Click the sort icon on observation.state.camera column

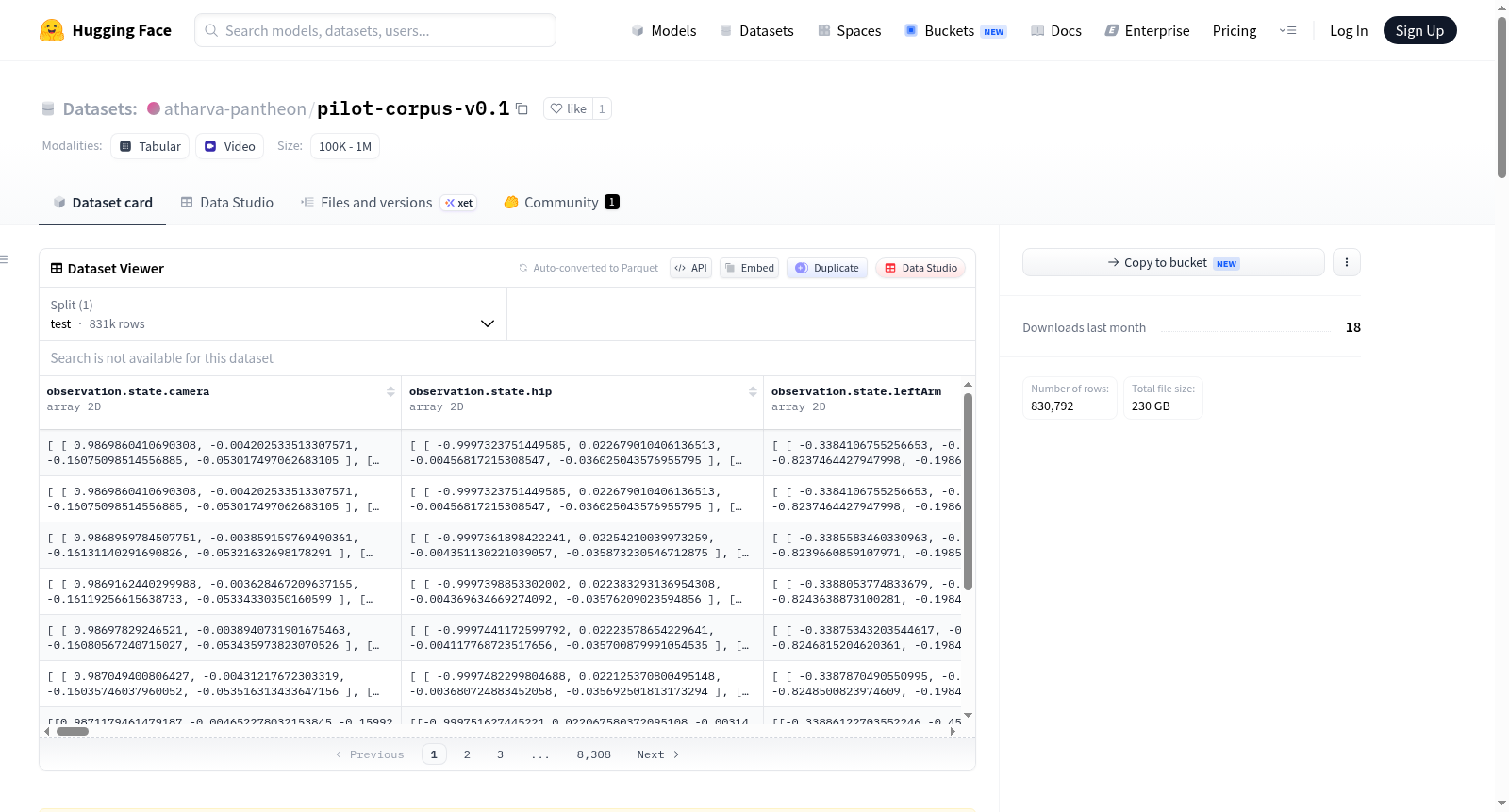tap(390, 391)
